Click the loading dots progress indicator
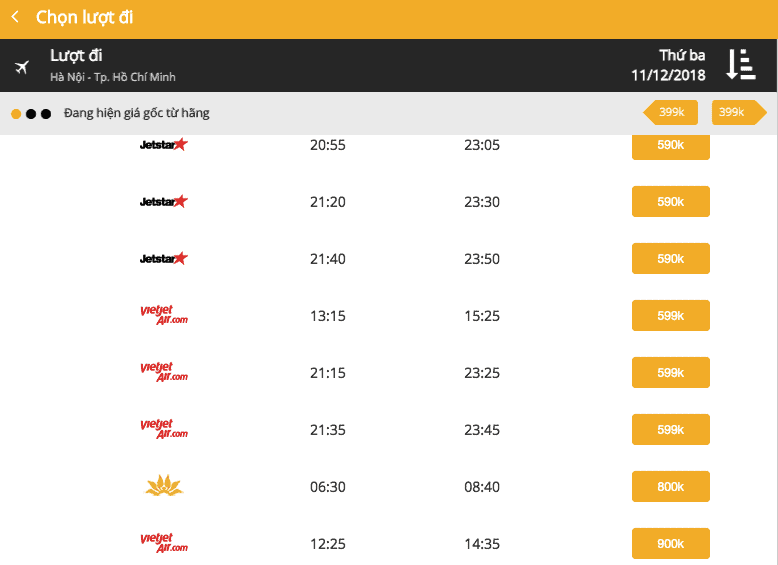The image size is (778, 565). click(x=31, y=114)
